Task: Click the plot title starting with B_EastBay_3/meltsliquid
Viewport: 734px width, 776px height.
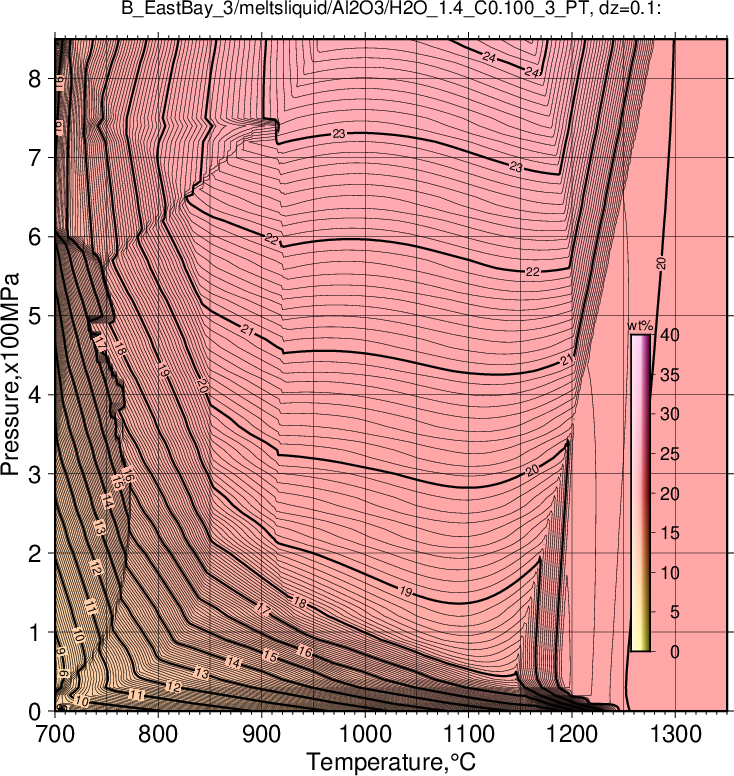Action: (x=391, y=10)
